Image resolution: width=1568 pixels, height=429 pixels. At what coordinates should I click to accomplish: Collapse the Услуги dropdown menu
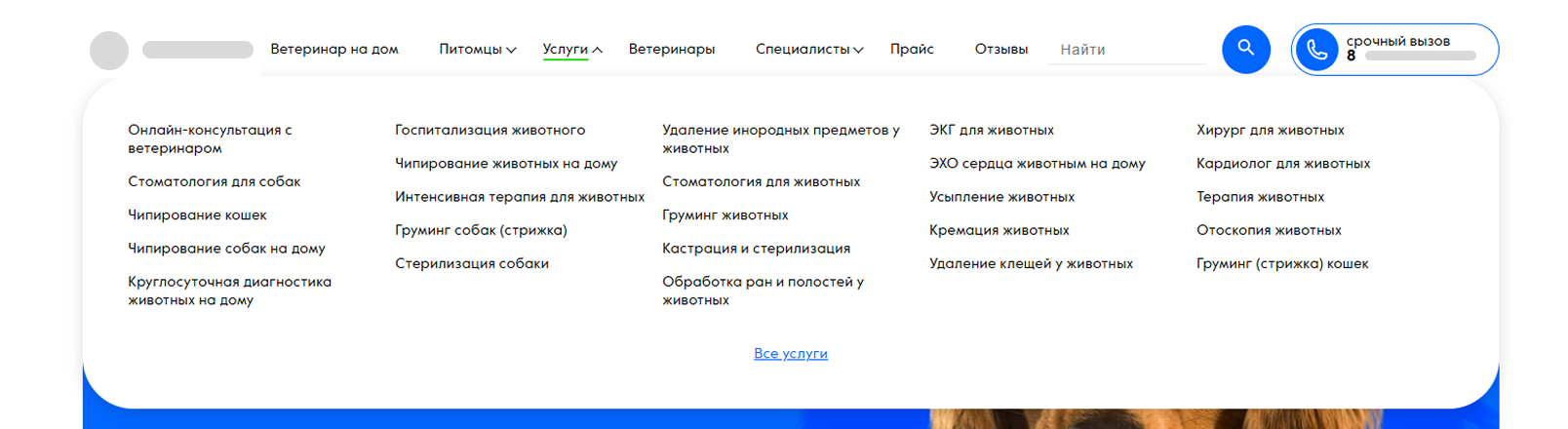(572, 49)
